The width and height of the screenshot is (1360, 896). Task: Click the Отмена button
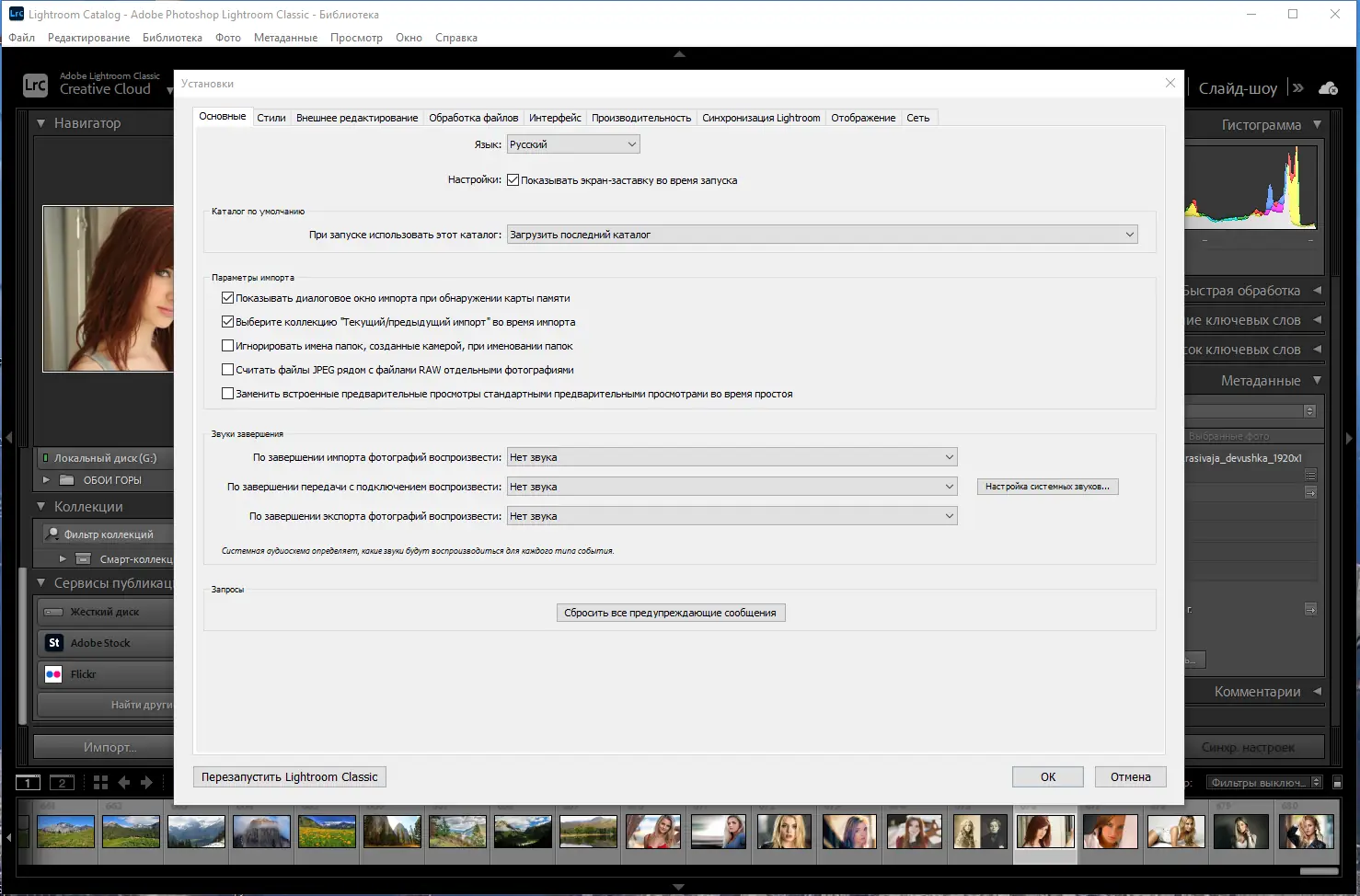1131,777
